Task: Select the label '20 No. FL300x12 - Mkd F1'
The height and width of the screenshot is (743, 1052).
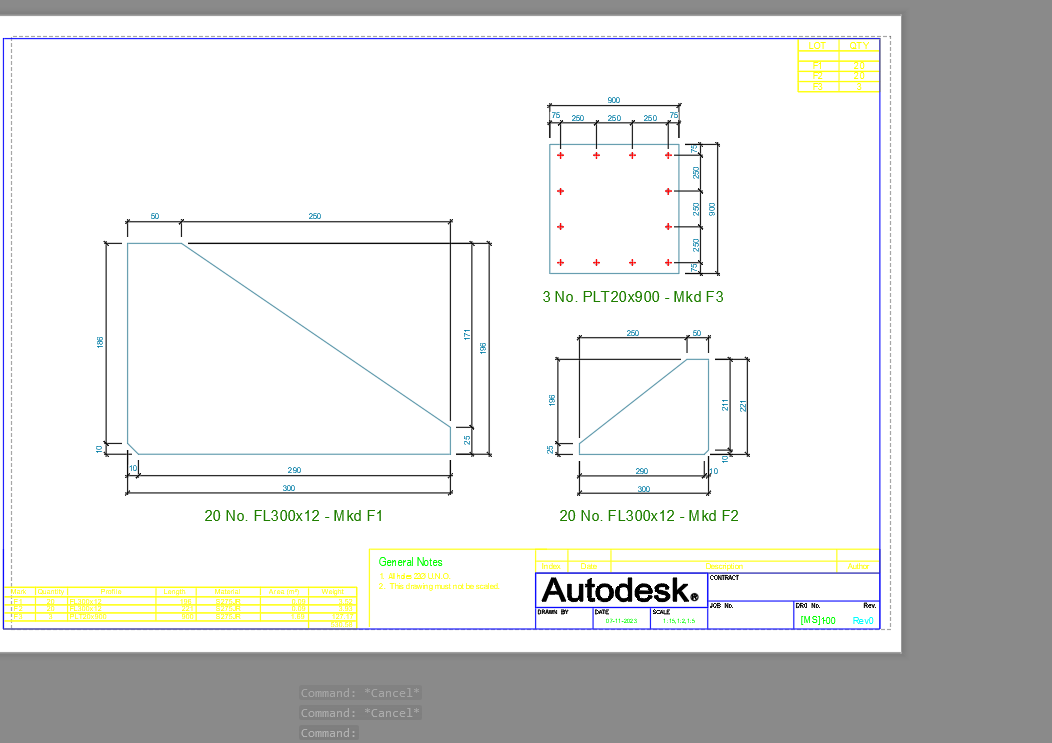Action: (x=293, y=516)
